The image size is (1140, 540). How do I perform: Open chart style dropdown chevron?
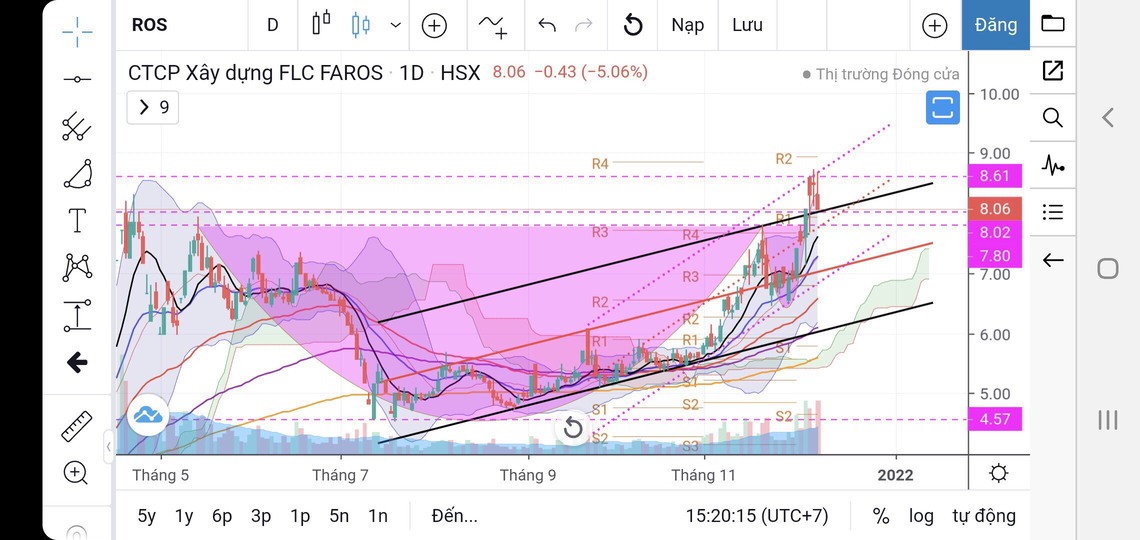pos(396,25)
